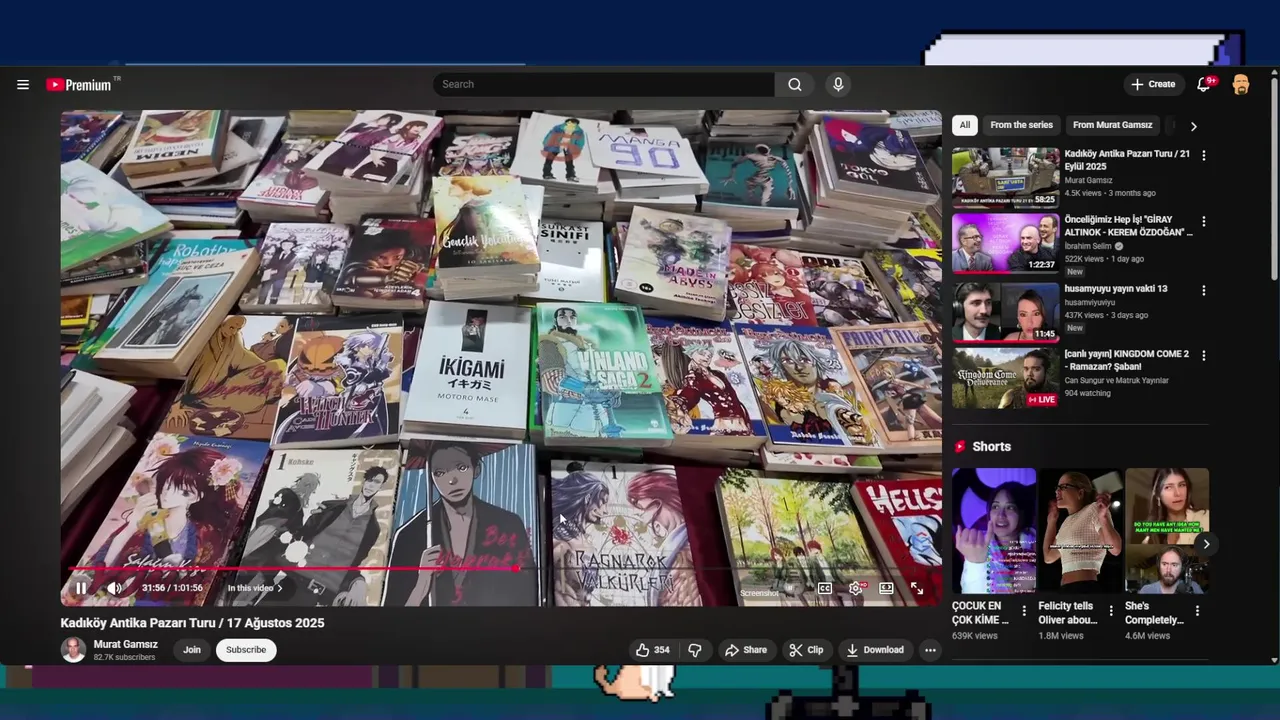Screen dimensions: 1280x720
Task: Click the 82.7K subscribers text
Action: click(x=124, y=658)
